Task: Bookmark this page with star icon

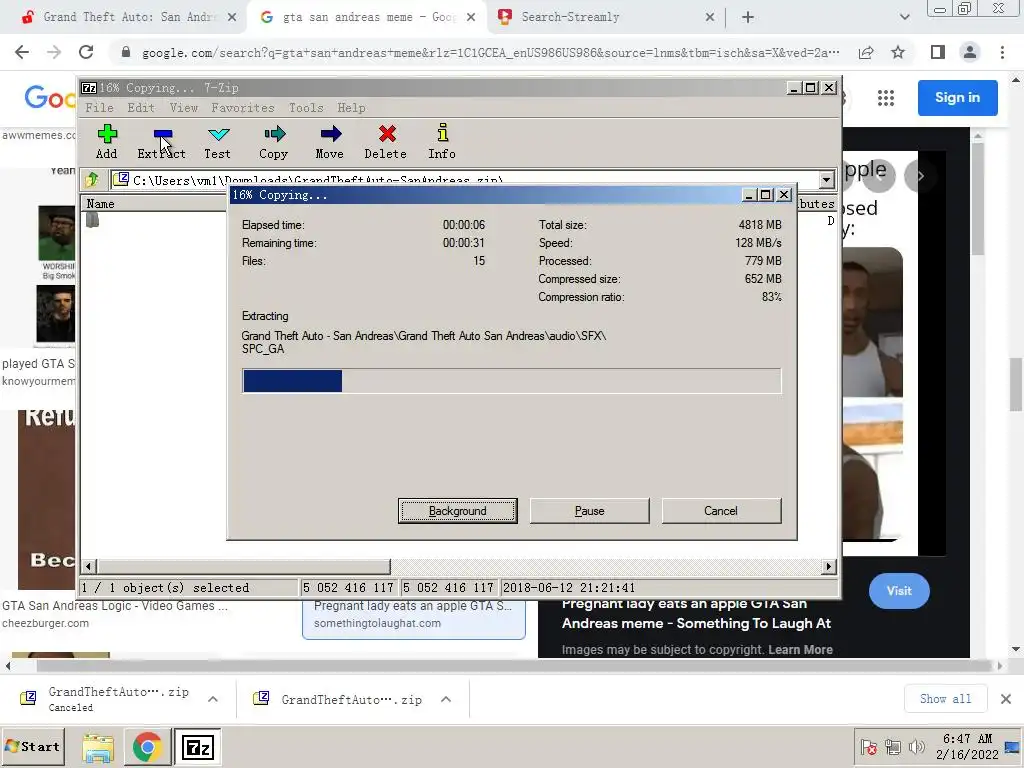Action: tap(898, 52)
